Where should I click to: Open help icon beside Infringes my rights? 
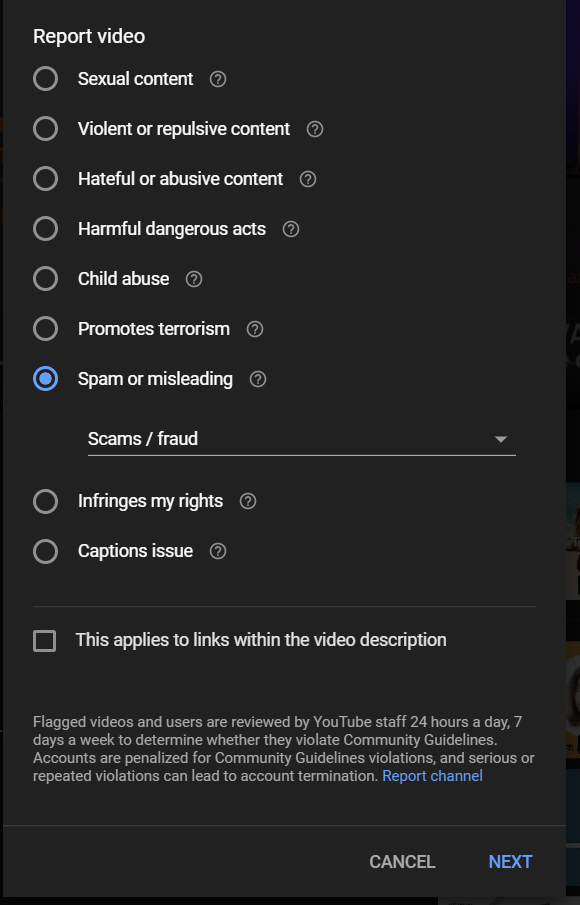248,501
